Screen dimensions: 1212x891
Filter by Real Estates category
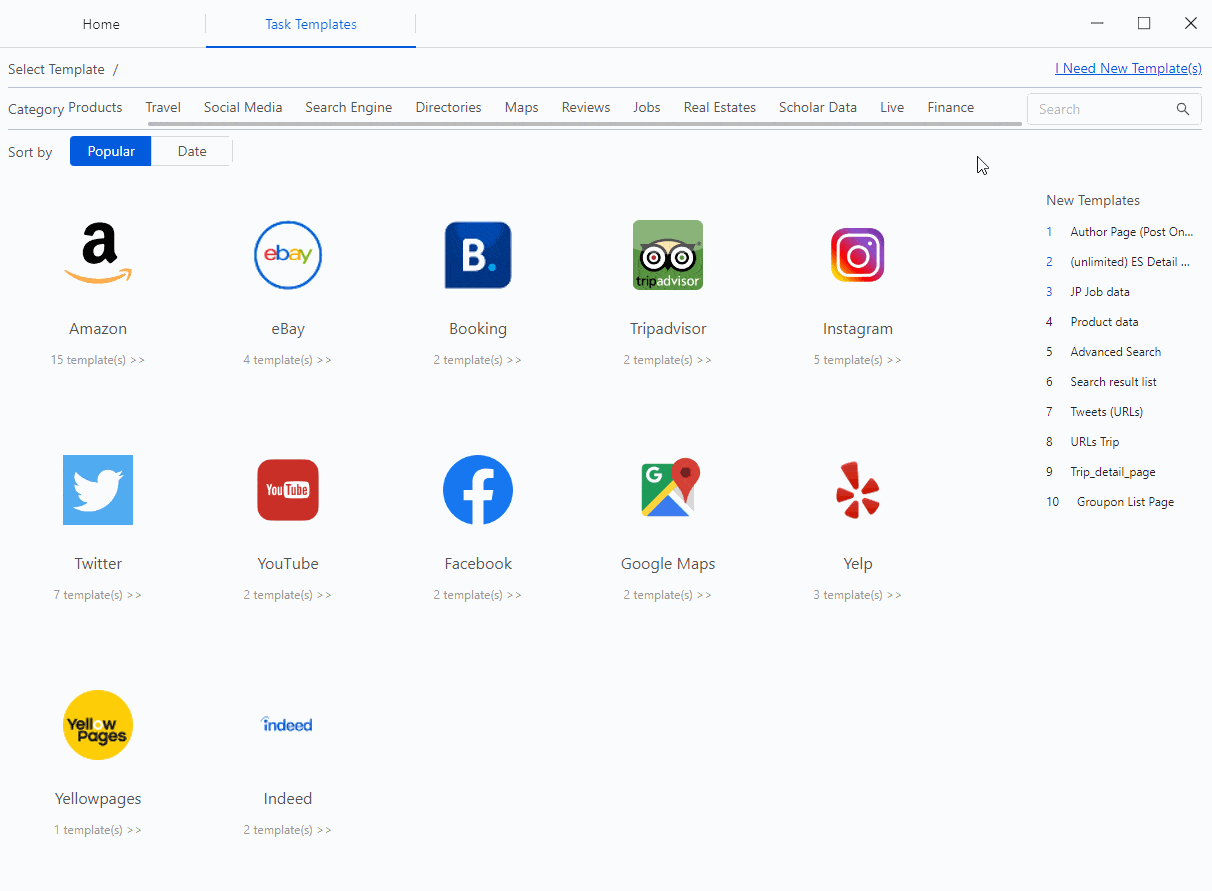point(720,107)
